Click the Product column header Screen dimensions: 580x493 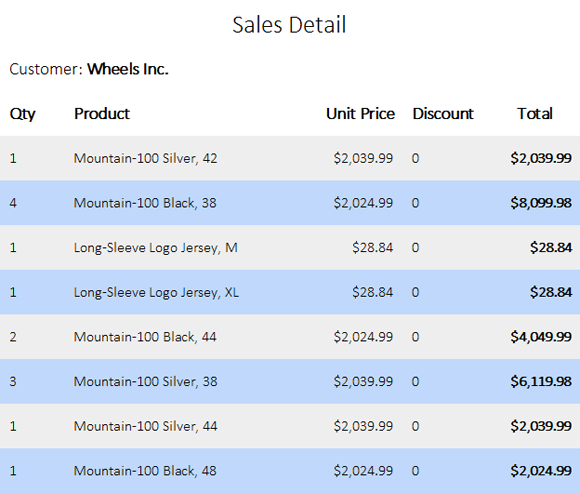[x=102, y=114]
